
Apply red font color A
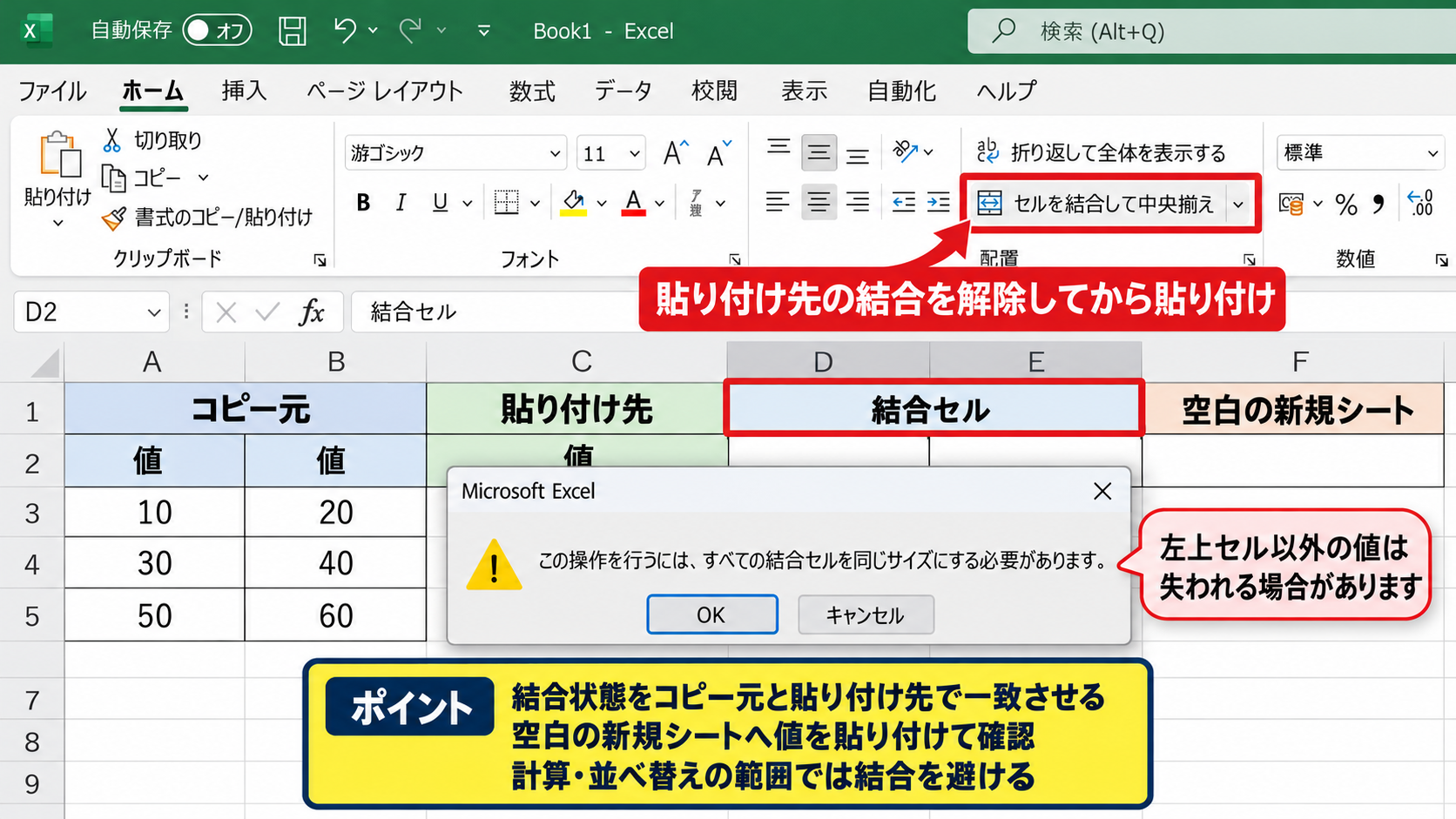[x=634, y=203]
